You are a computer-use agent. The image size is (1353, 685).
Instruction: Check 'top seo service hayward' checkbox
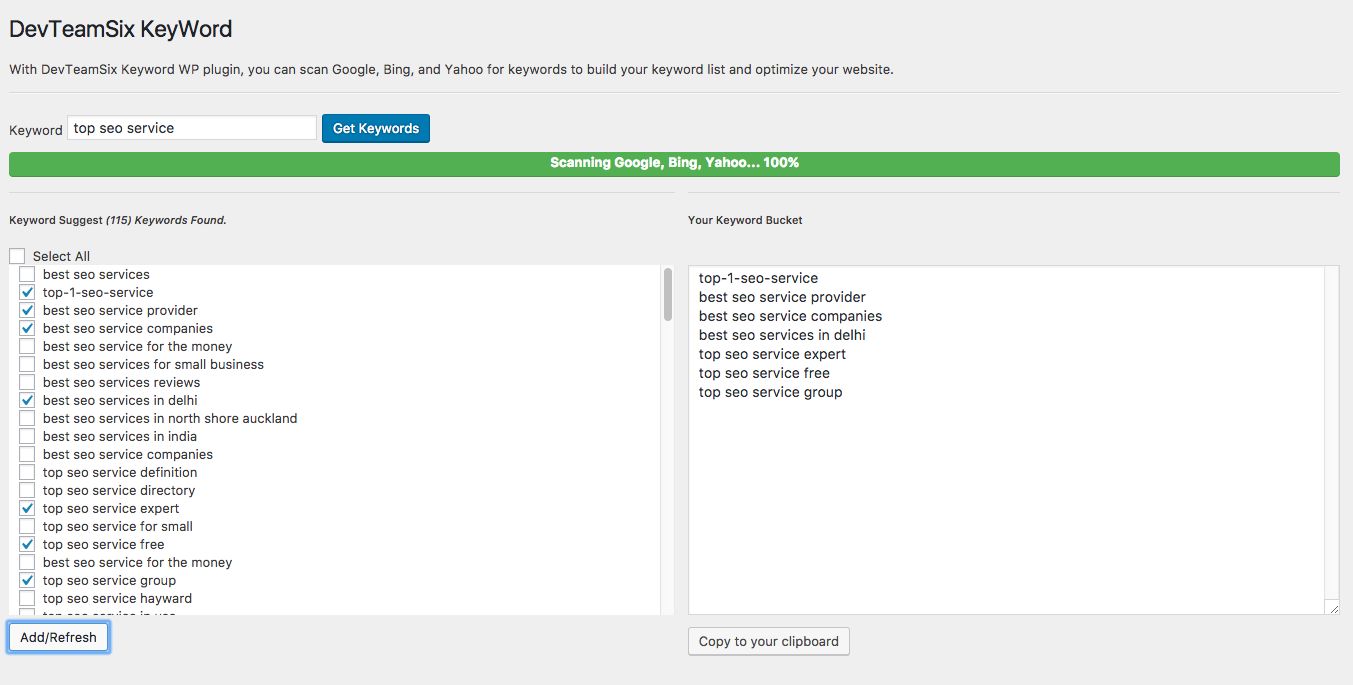[27, 598]
